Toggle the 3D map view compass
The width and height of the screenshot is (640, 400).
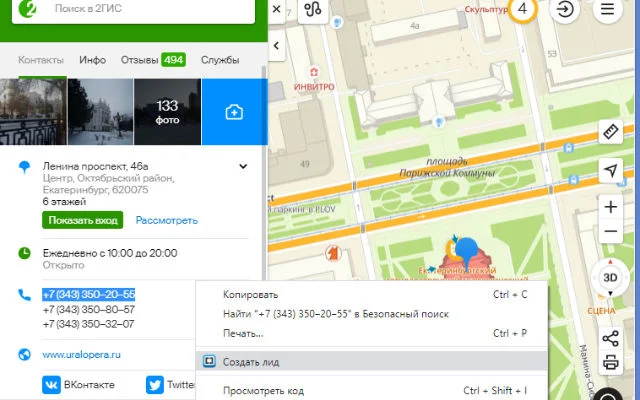610,278
